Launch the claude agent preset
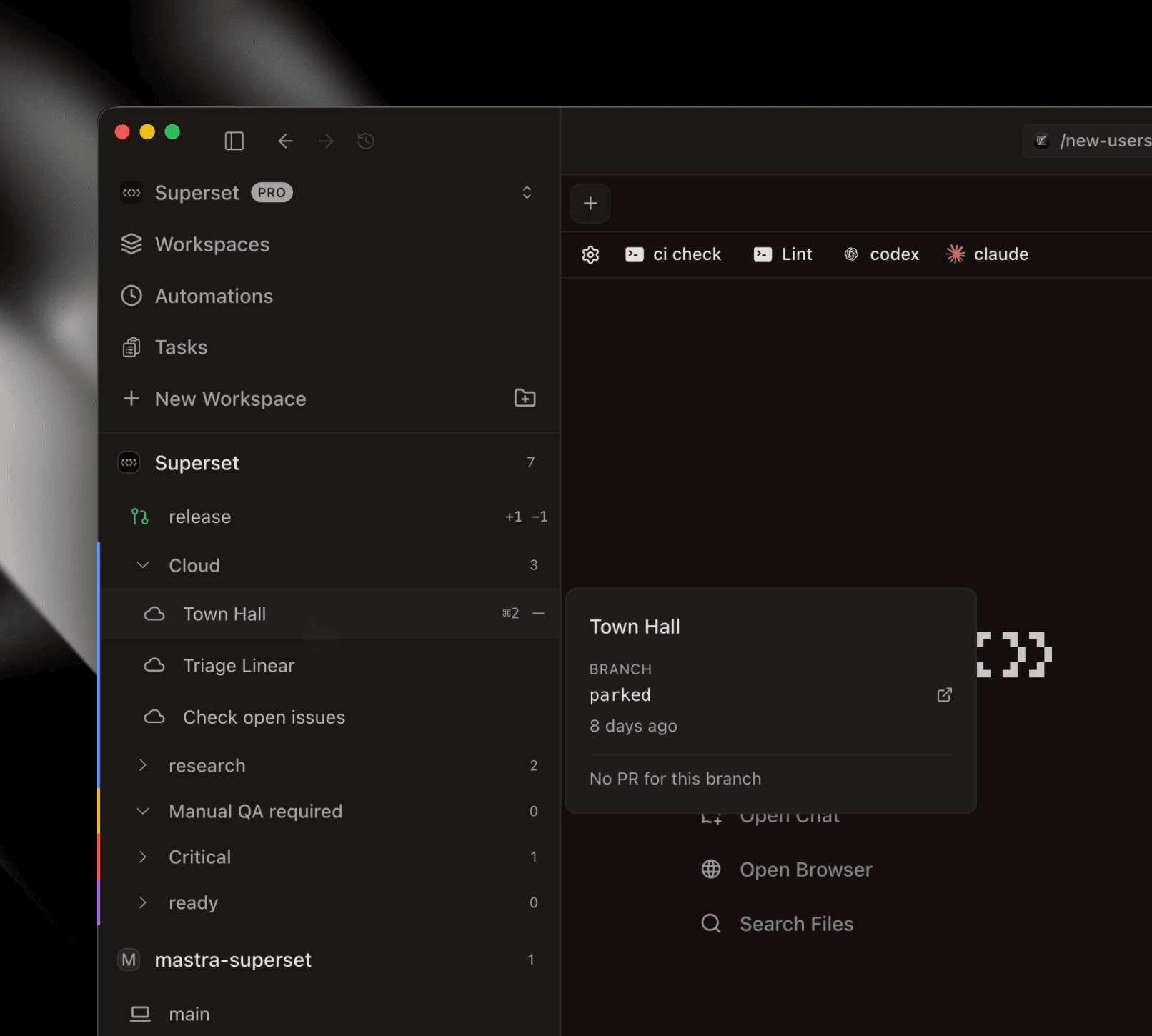The image size is (1152, 1036). coord(987,254)
